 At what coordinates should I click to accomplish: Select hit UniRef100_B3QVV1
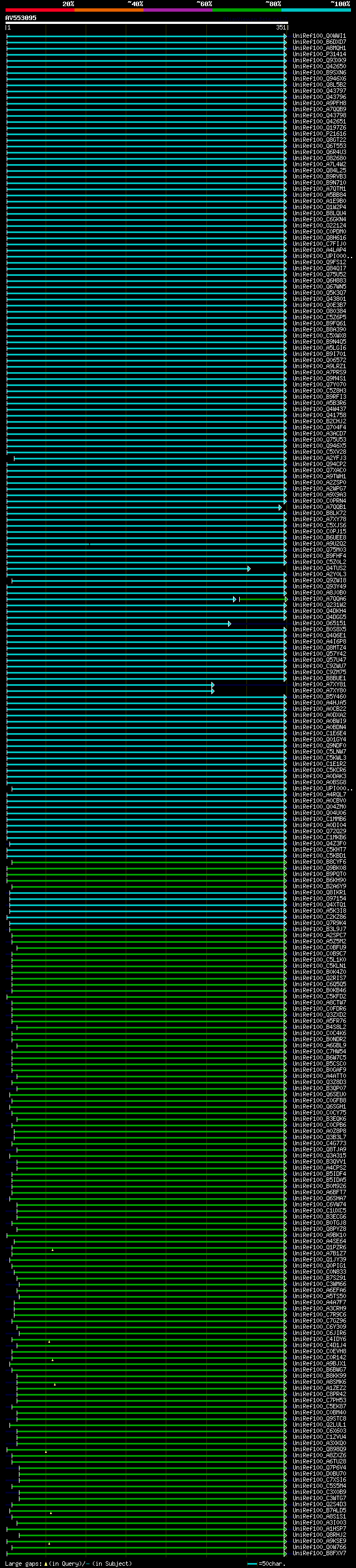coord(319,1162)
